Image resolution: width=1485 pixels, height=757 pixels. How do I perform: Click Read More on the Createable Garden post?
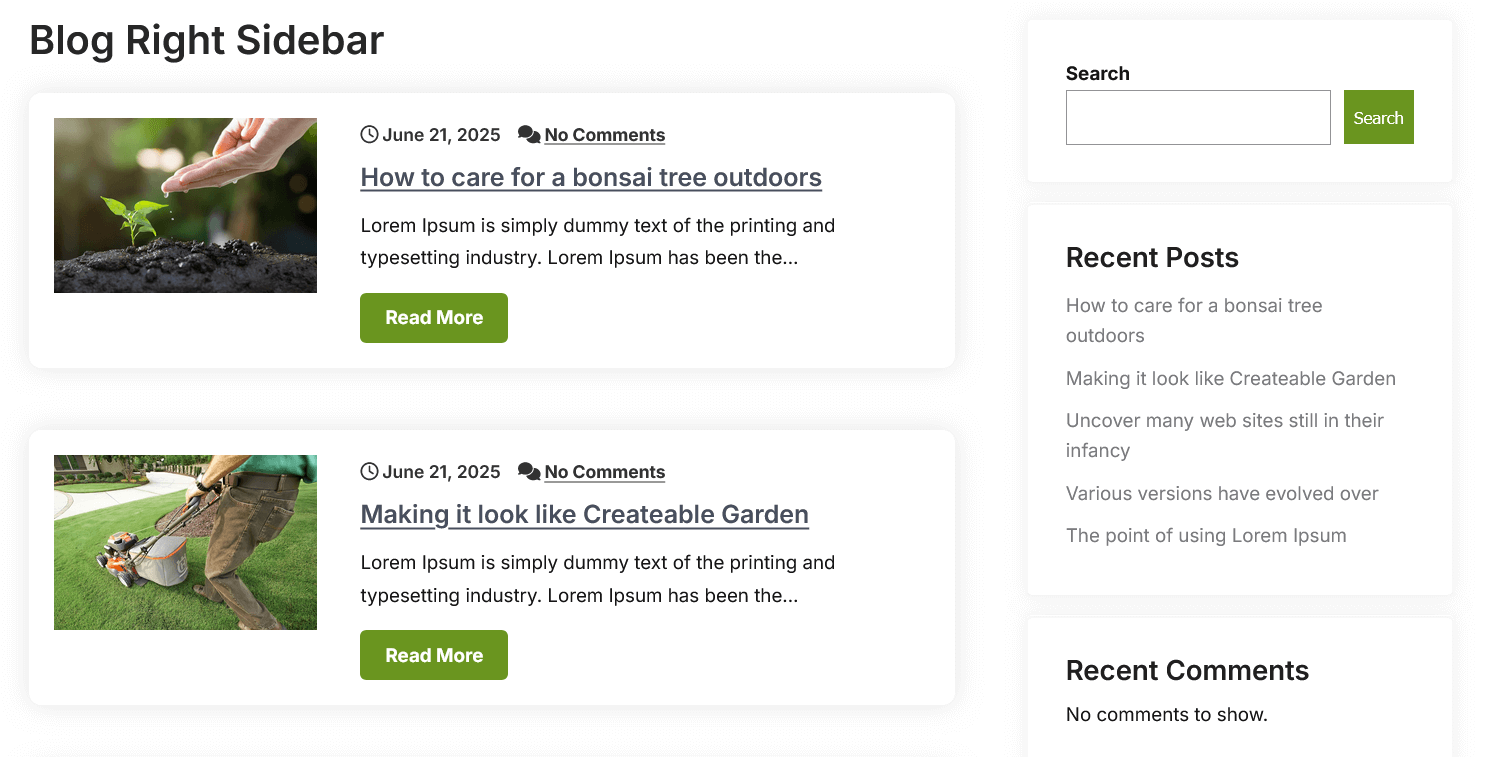433,655
